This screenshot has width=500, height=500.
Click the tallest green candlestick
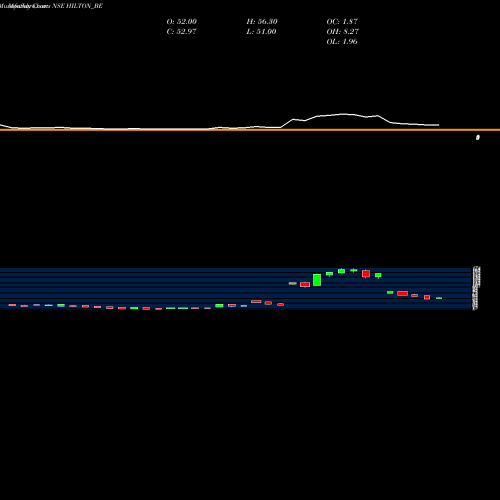click(317, 280)
